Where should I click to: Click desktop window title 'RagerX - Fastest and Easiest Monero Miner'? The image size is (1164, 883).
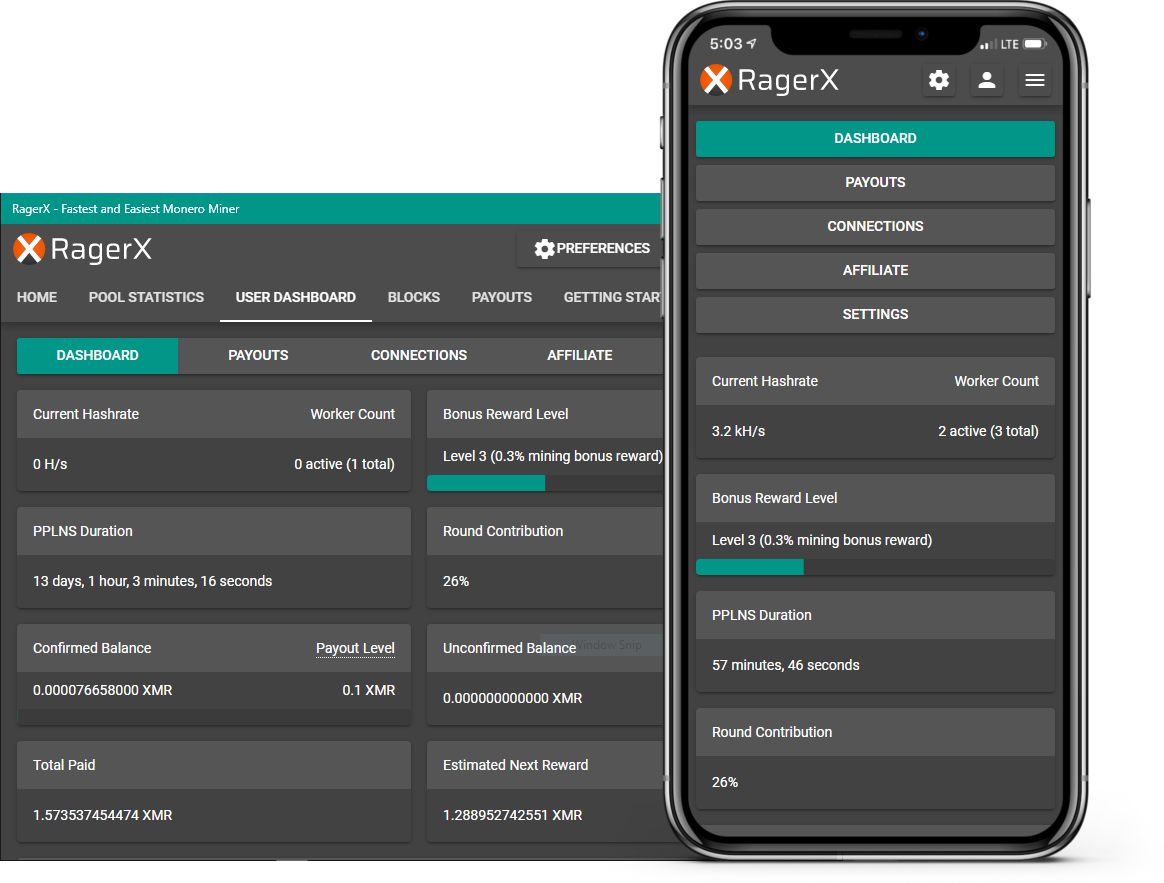click(125, 209)
